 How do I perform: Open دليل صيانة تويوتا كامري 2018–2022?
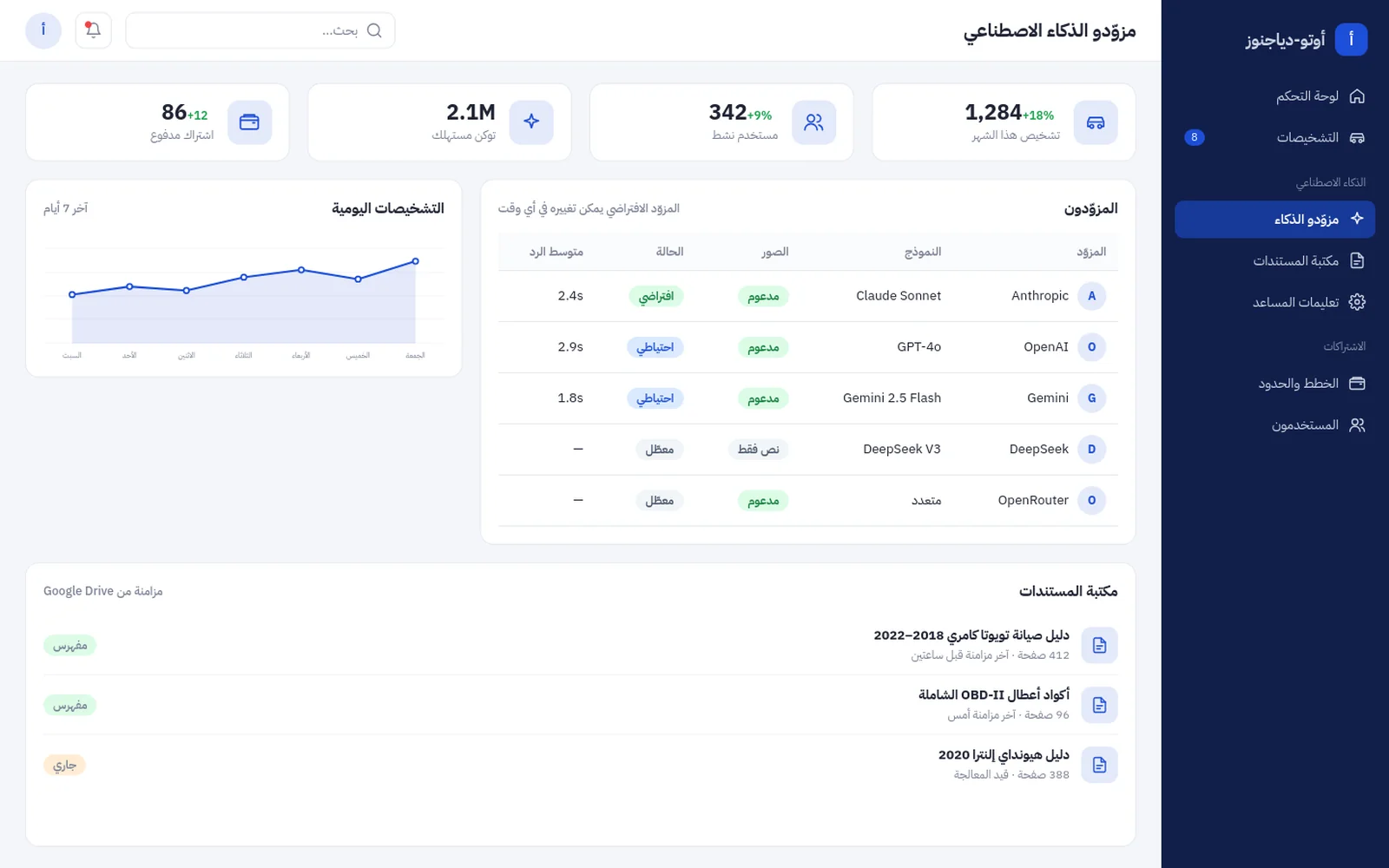[x=971, y=635]
